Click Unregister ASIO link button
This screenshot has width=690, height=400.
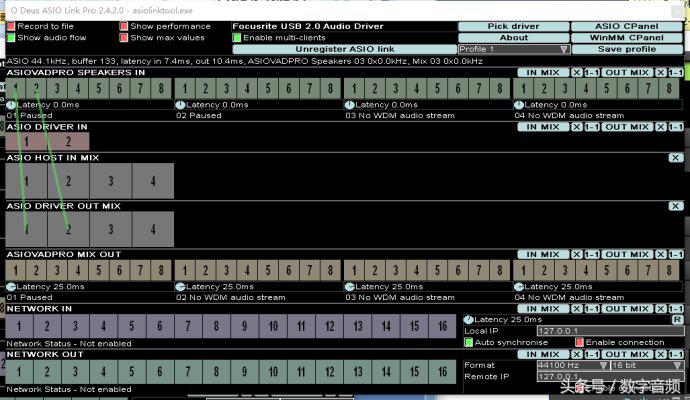(345, 49)
